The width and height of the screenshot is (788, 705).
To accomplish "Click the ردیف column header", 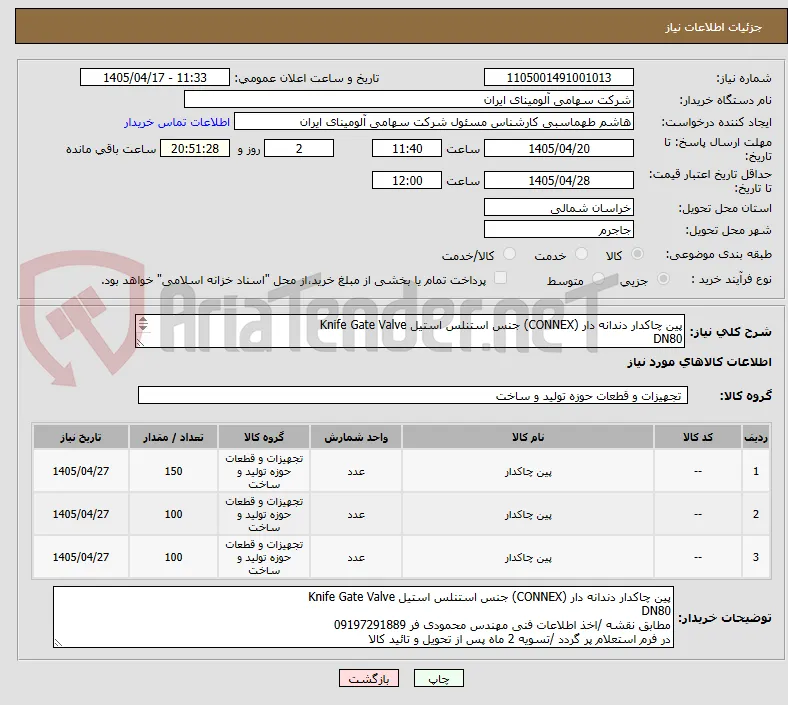I will 755,437.
